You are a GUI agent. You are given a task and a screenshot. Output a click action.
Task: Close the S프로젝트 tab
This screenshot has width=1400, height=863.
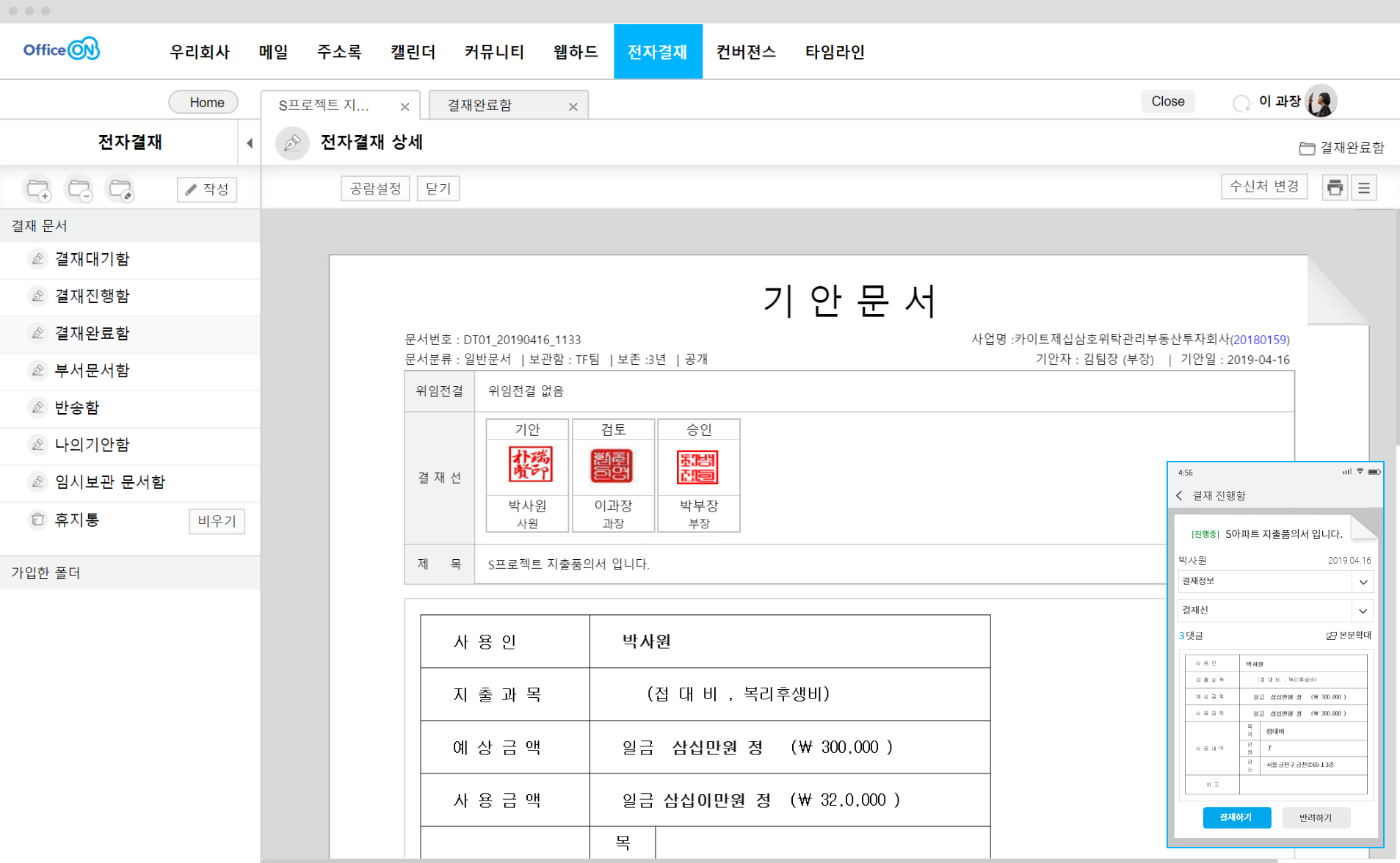405,106
